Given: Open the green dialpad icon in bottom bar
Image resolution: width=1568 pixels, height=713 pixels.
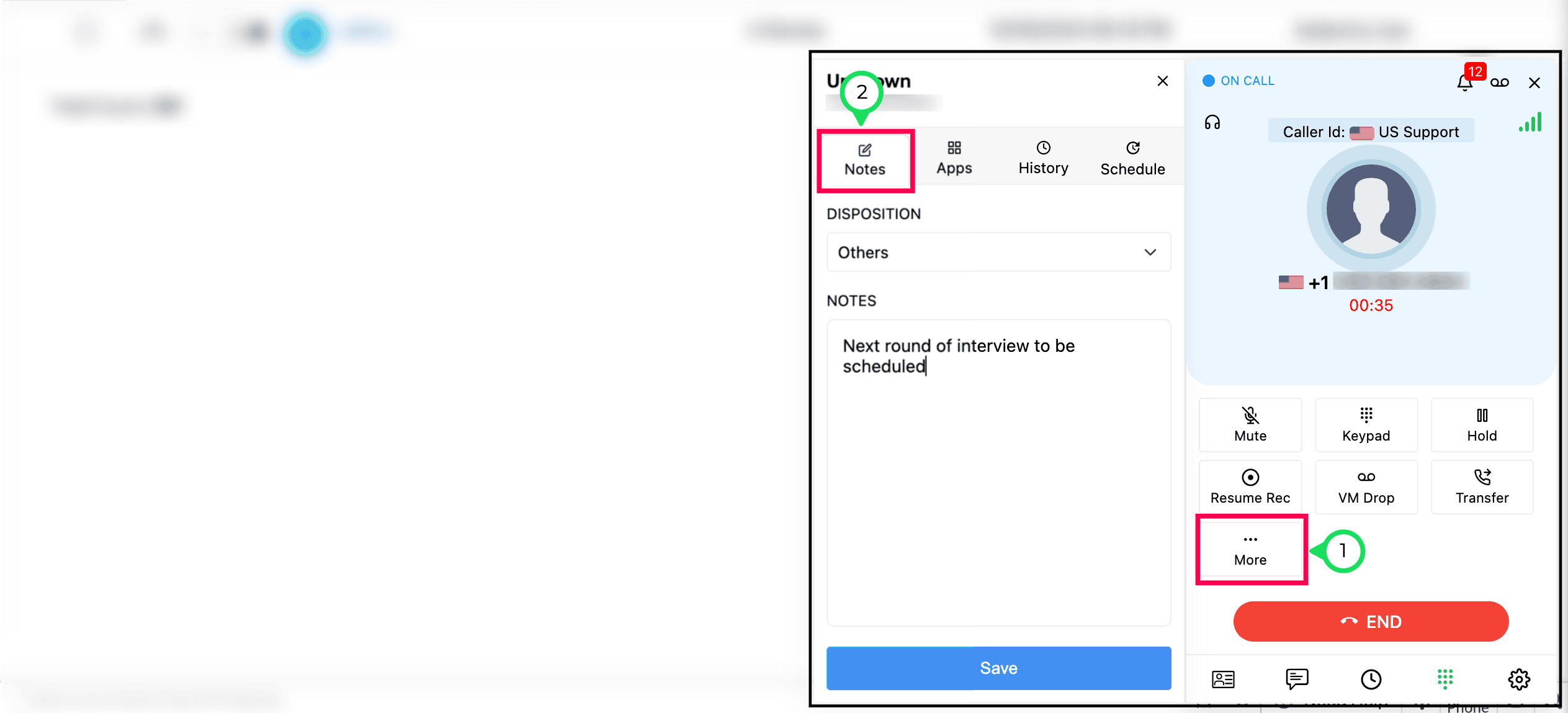Looking at the screenshot, I should tap(1445, 679).
